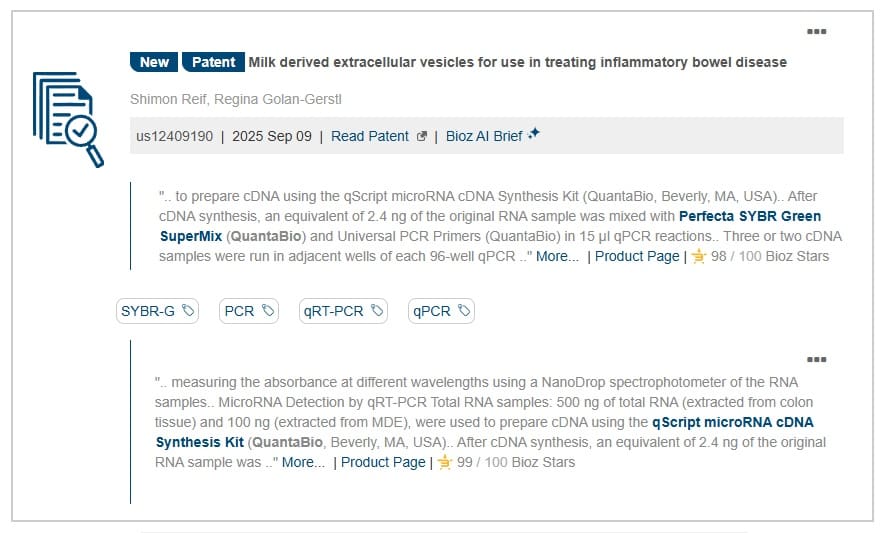Screen dimensions: 890x533
Task: Click the external link icon beside Read Patent
Action: click(x=421, y=137)
